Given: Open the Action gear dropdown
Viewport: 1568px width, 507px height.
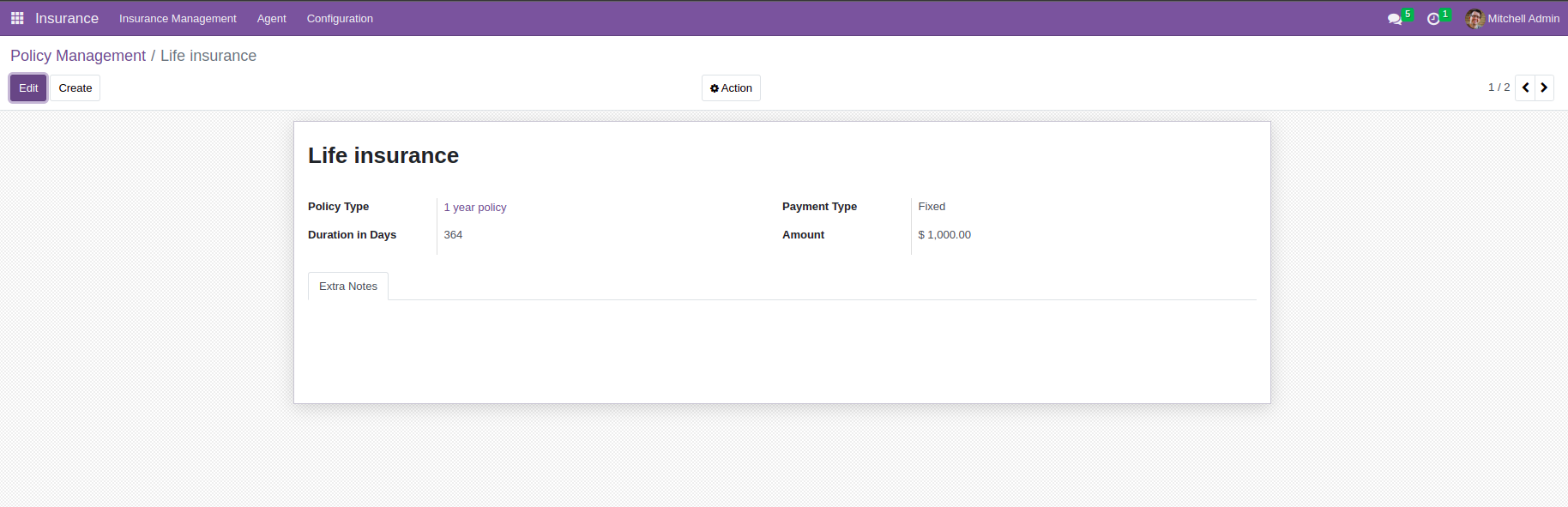Looking at the screenshot, I should click(x=731, y=88).
